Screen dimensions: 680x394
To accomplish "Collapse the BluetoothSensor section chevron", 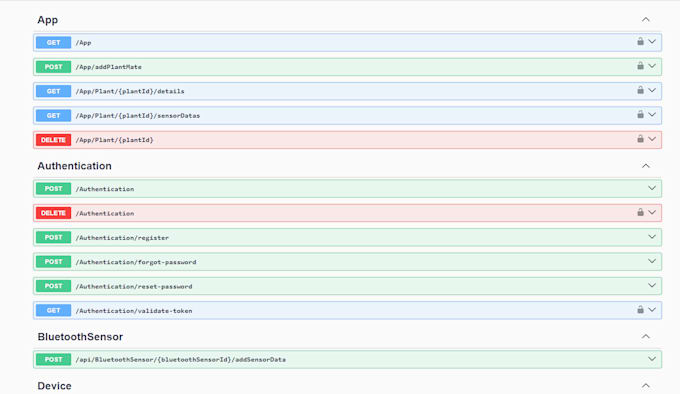I will coord(646,336).
